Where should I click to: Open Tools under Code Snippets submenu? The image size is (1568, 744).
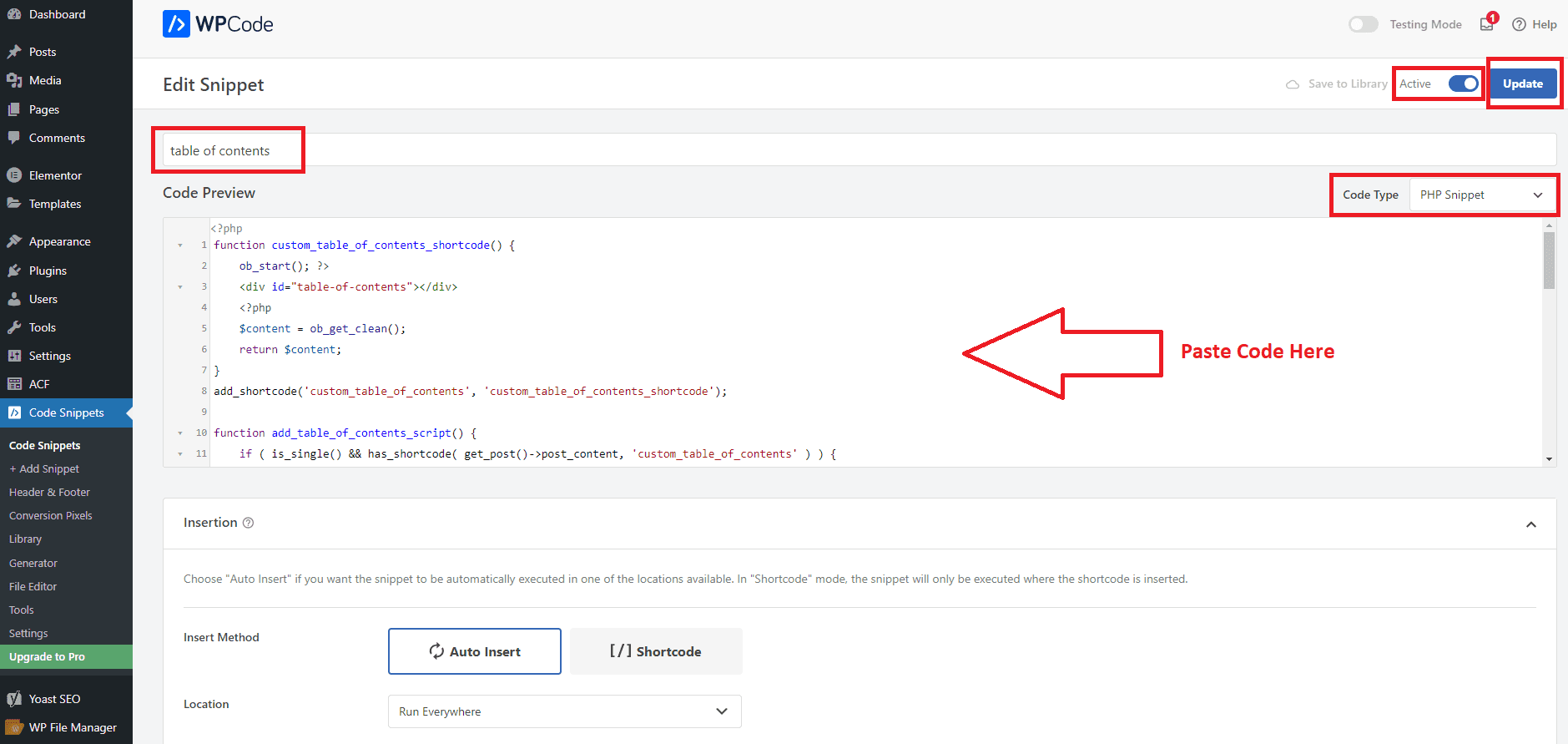tap(21, 610)
